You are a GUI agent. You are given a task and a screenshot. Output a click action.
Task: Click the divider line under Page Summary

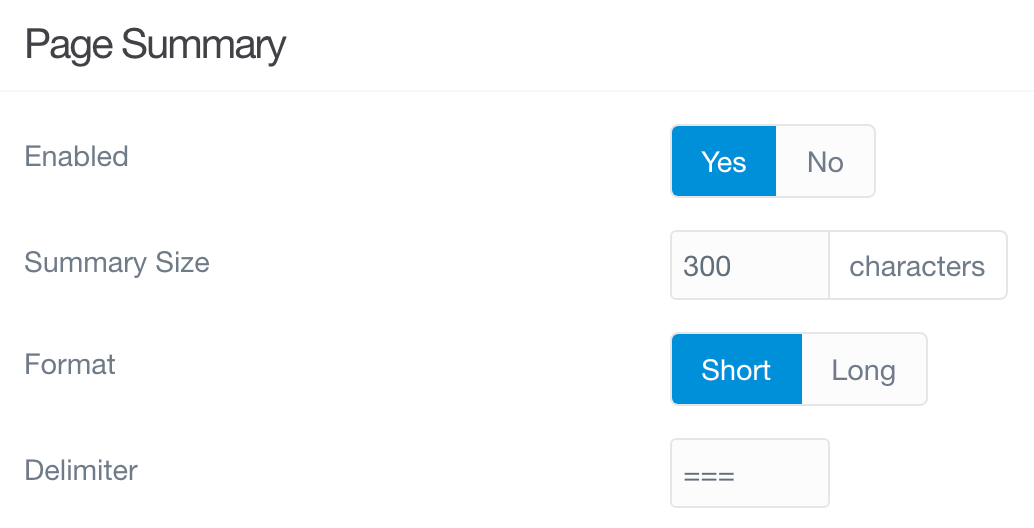[517, 92]
